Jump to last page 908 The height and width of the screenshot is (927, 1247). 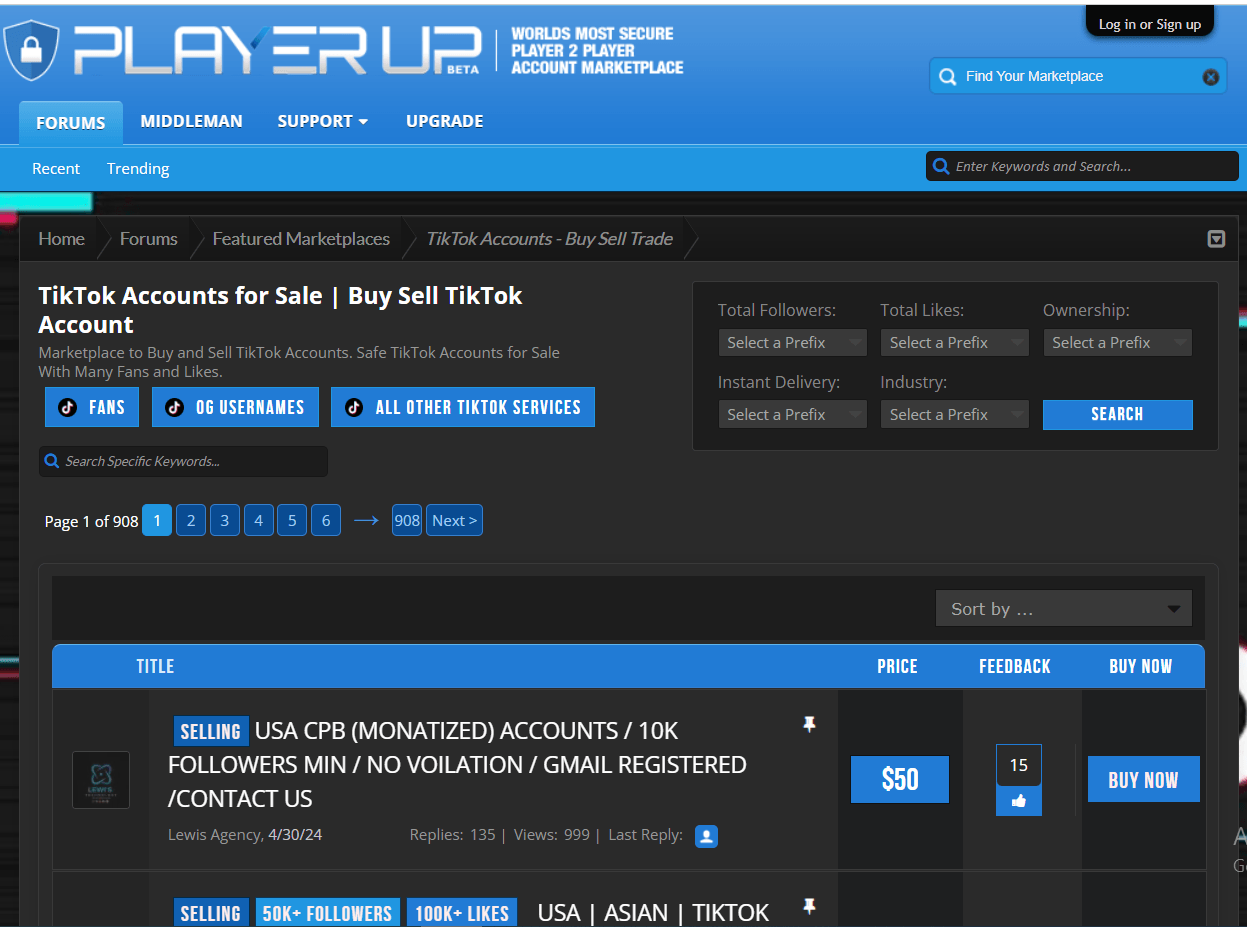(407, 520)
